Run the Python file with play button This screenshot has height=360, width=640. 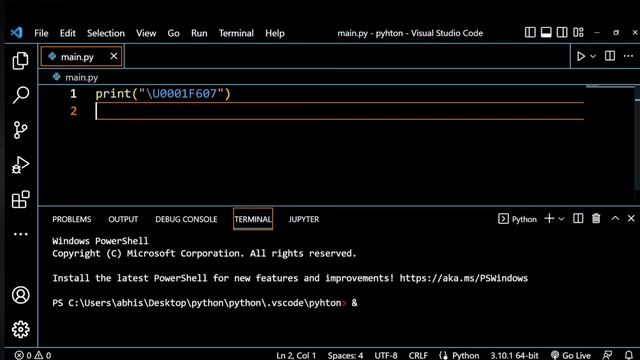pos(580,56)
